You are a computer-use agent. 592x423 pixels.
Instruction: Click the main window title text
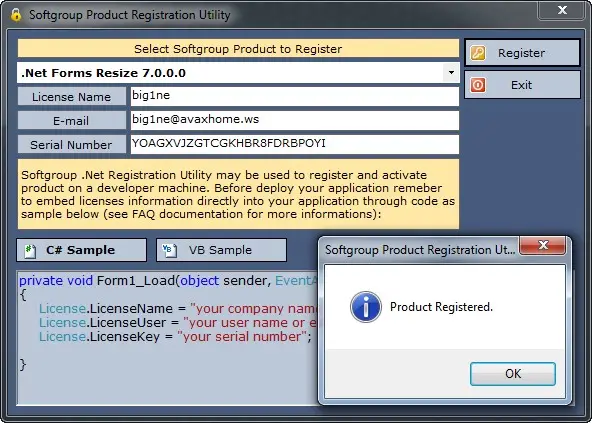(130, 15)
